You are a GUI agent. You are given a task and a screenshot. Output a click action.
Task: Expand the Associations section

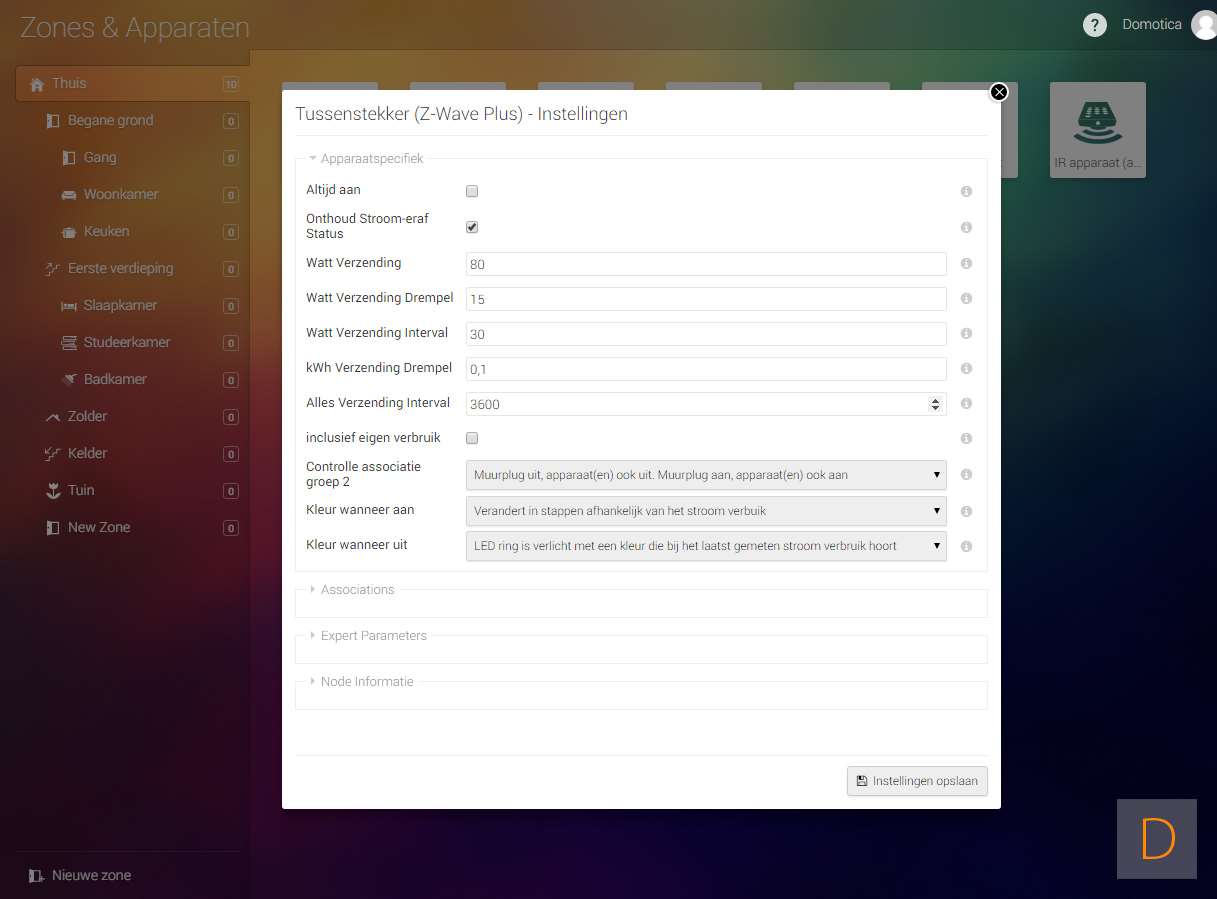coord(357,590)
